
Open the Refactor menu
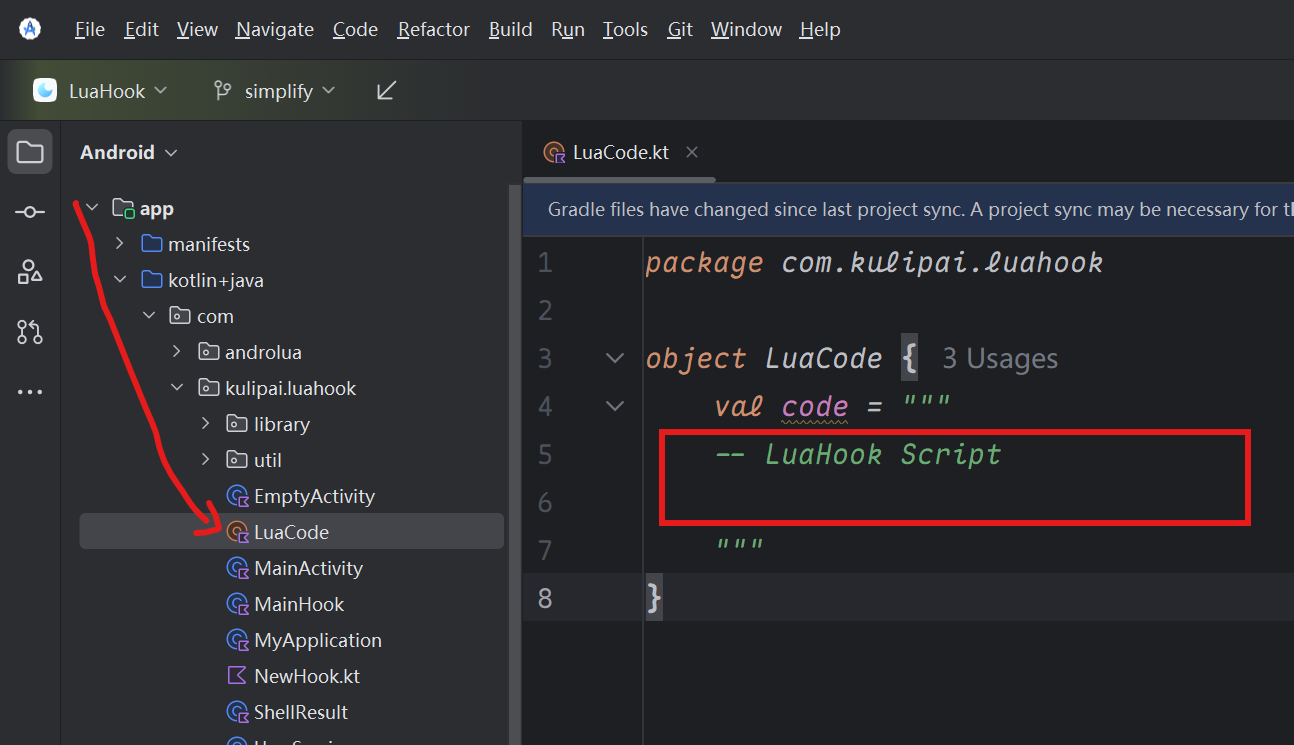point(433,29)
